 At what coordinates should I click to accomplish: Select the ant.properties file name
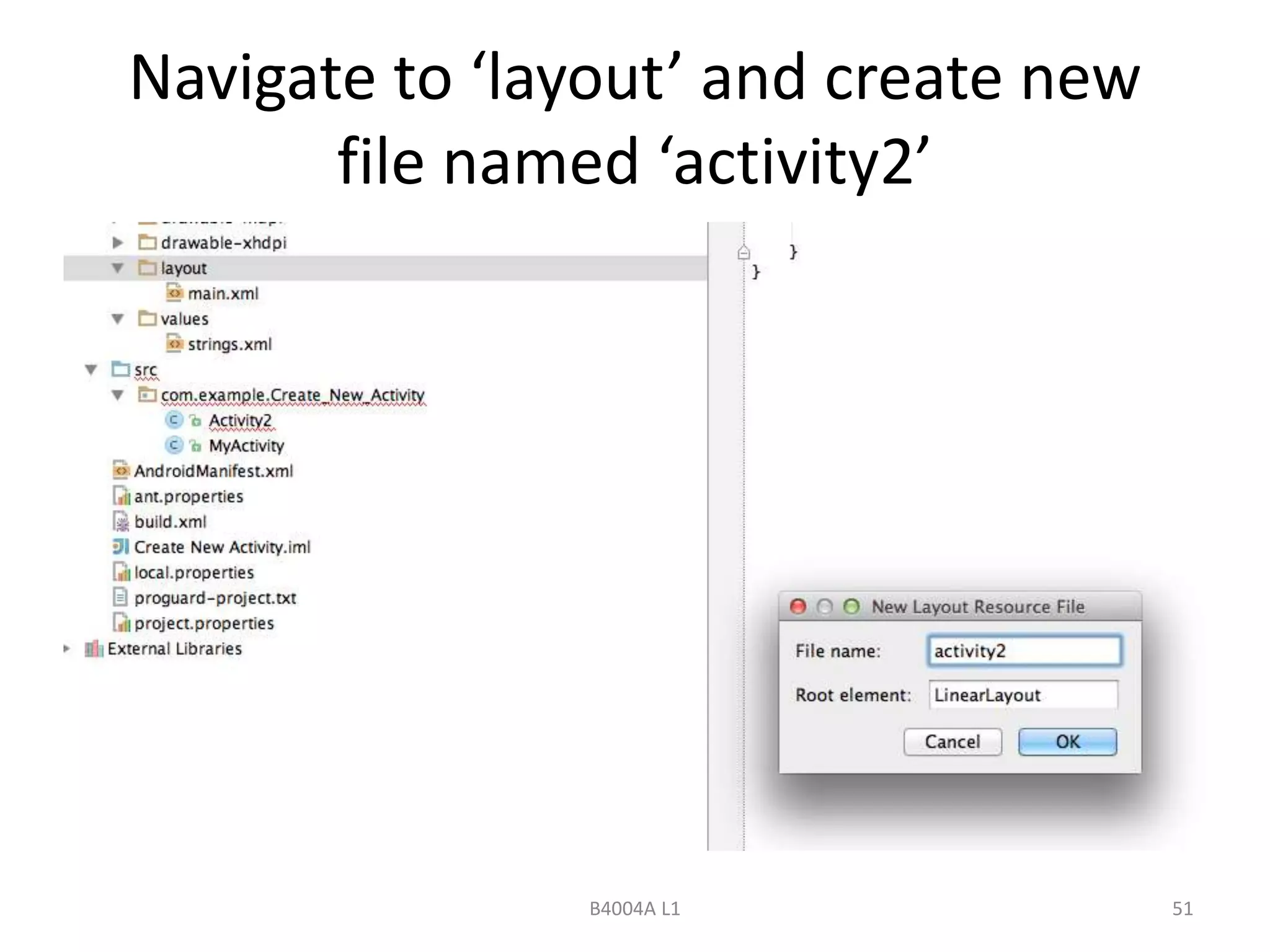pos(189,496)
